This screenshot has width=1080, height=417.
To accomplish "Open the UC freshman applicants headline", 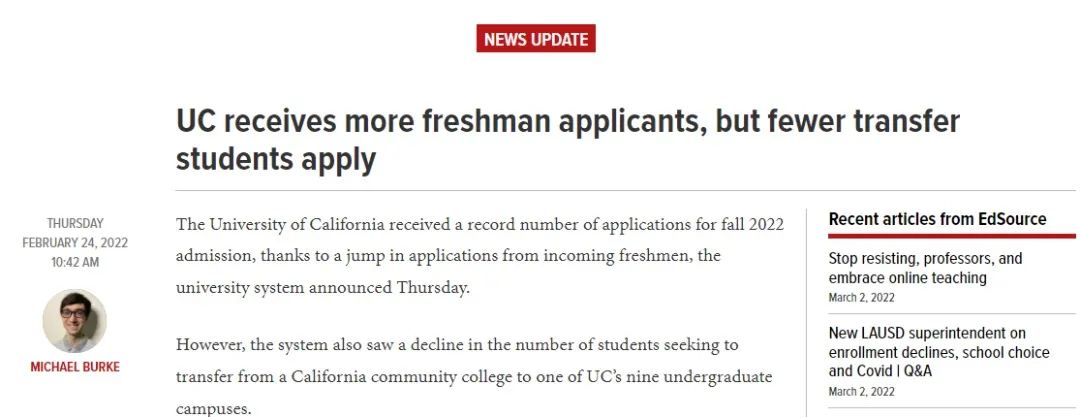I will point(567,140).
